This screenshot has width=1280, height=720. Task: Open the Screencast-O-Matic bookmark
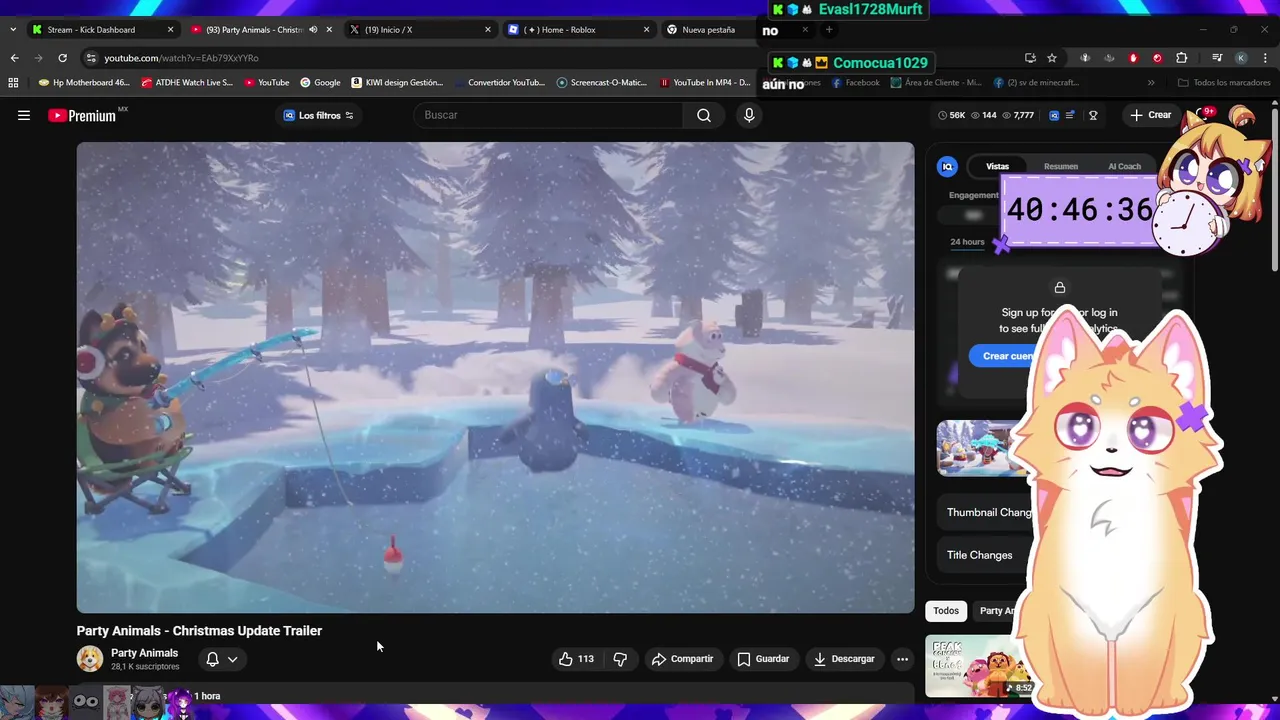(x=602, y=83)
